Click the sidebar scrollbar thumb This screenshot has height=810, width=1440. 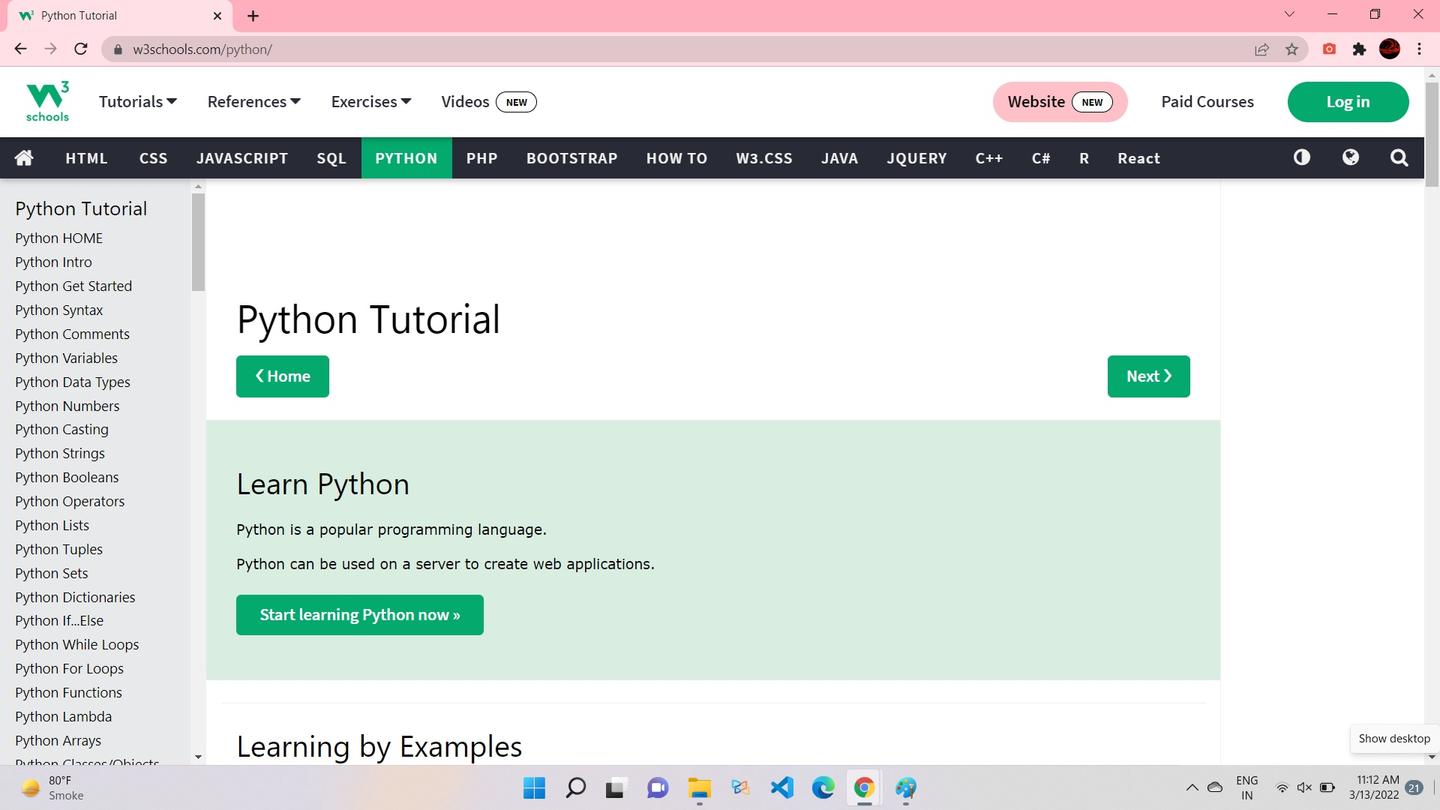198,242
